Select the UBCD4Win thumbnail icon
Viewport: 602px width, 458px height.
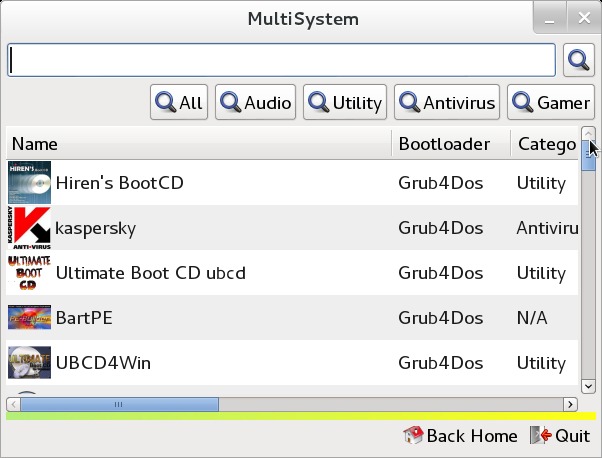coord(30,362)
